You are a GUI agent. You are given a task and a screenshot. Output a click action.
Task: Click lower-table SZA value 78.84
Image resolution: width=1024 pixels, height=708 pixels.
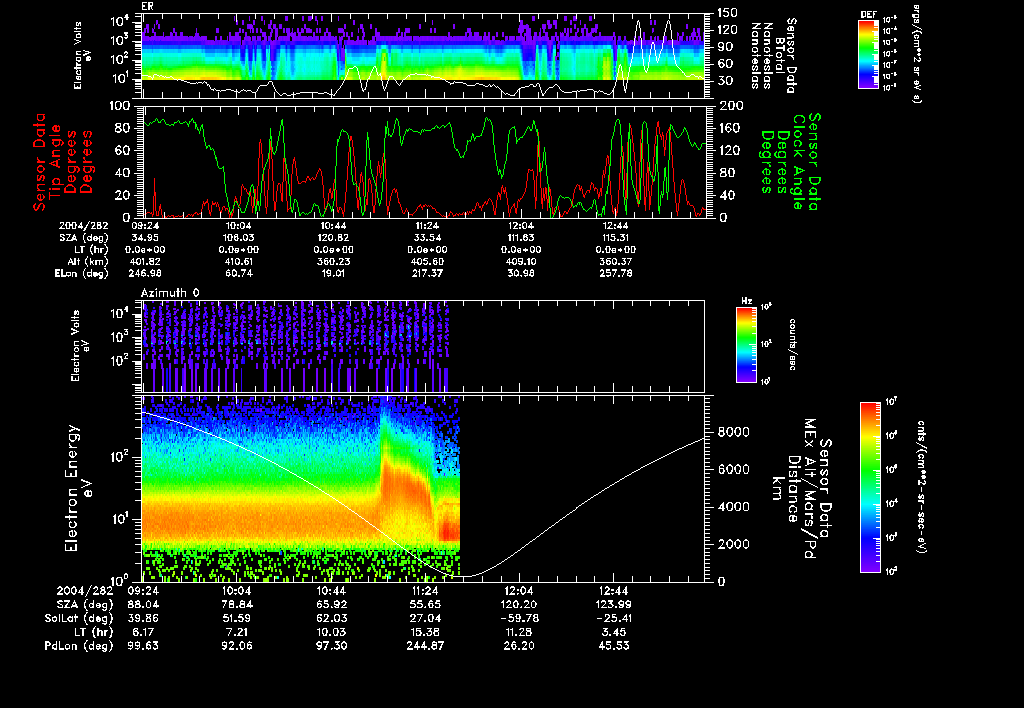[x=237, y=604]
